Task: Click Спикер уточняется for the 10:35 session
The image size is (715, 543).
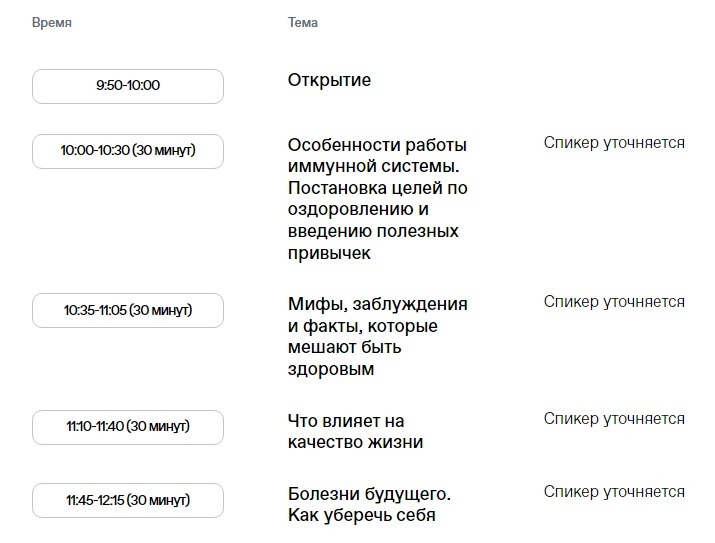Action: [x=614, y=302]
